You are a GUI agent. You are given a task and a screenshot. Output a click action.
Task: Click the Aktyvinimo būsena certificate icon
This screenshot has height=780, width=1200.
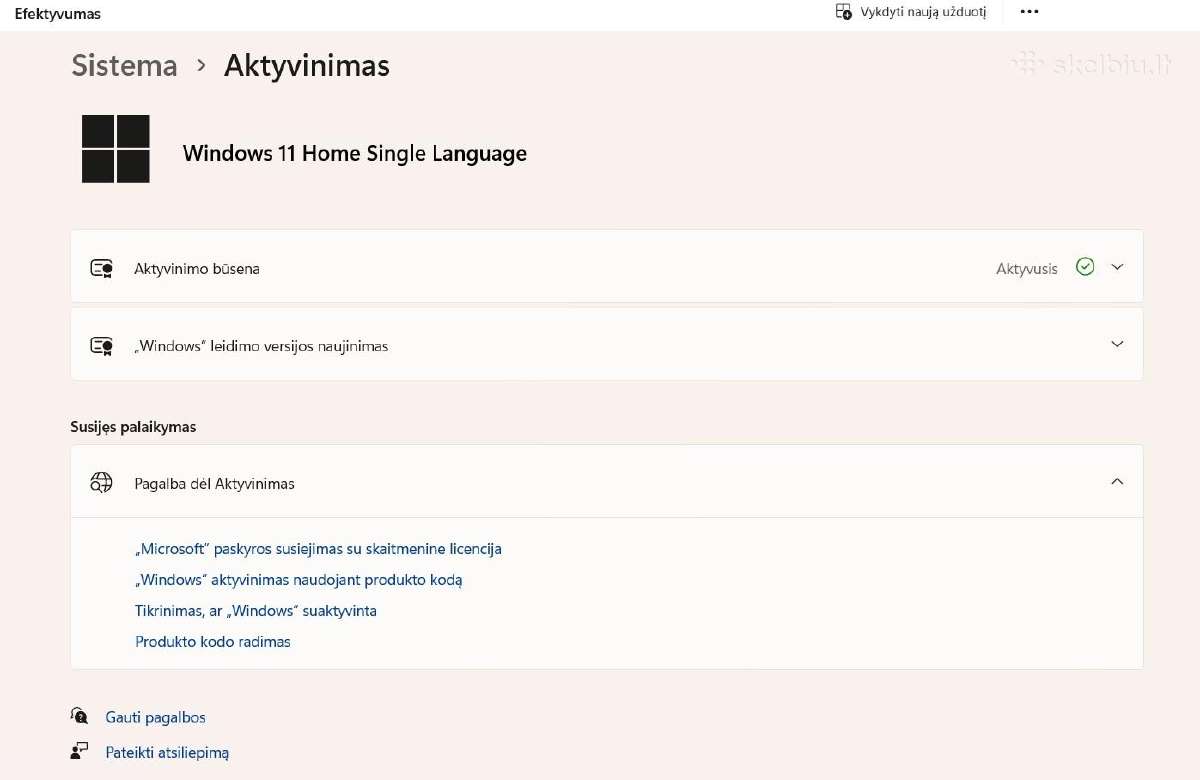tap(101, 268)
